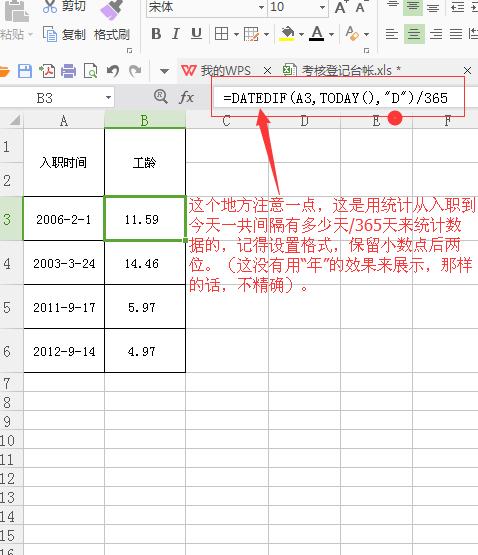
Task: Click the clear formatting eraser icon
Action: tap(352, 34)
